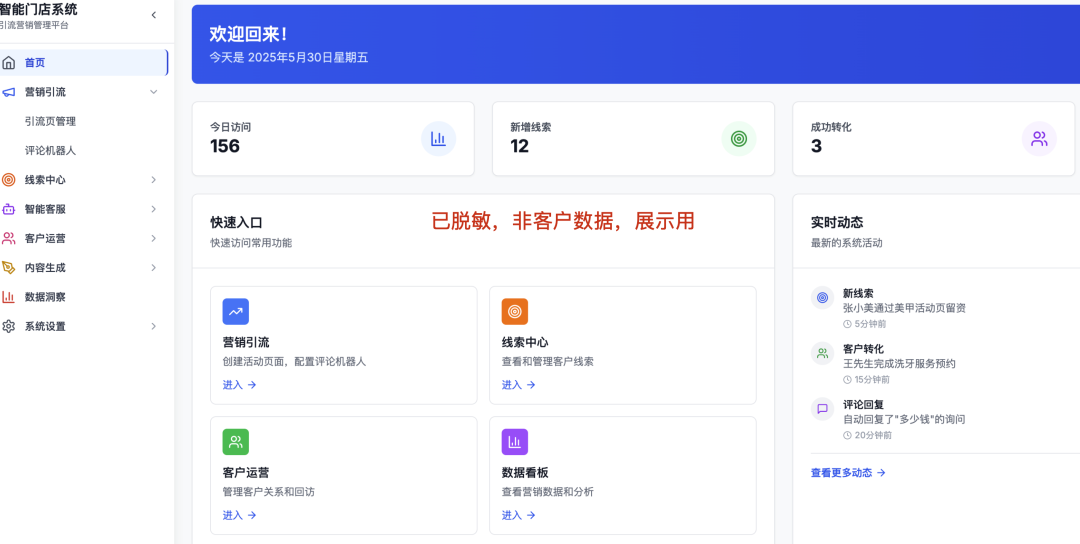Click the 新增线索 value 12
The height and width of the screenshot is (544, 1080).
click(519, 146)
